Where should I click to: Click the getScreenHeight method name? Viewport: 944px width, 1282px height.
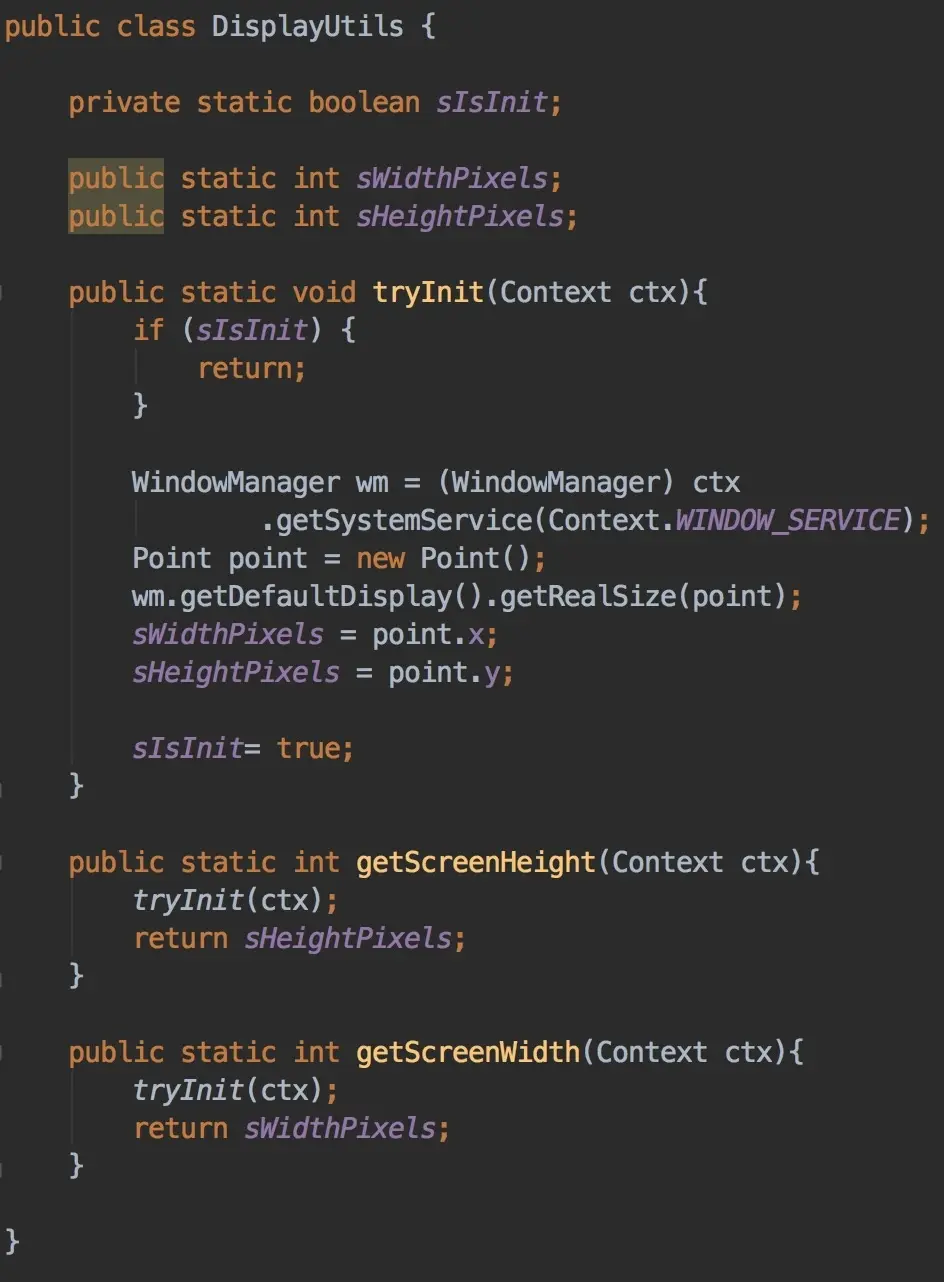(x=476, y=862)
